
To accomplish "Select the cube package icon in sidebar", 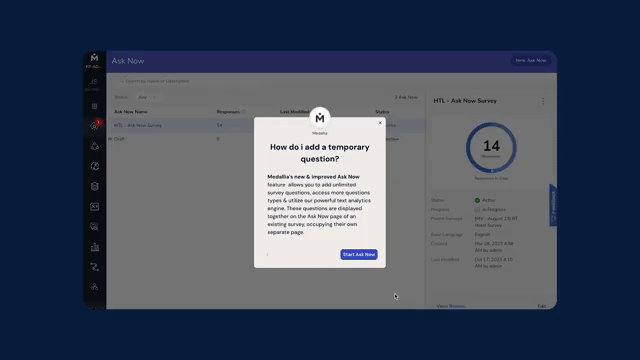I will click(x=94, y=187).
